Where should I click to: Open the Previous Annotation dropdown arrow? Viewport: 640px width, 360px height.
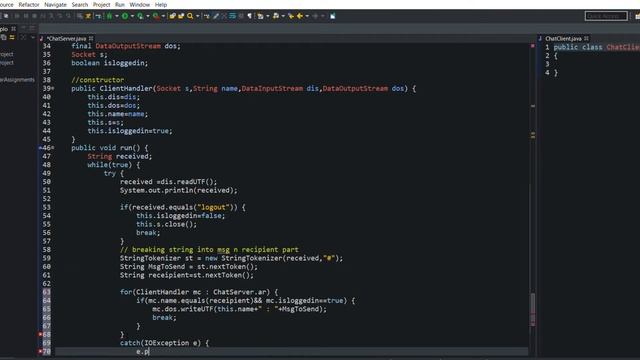[283, 16]
